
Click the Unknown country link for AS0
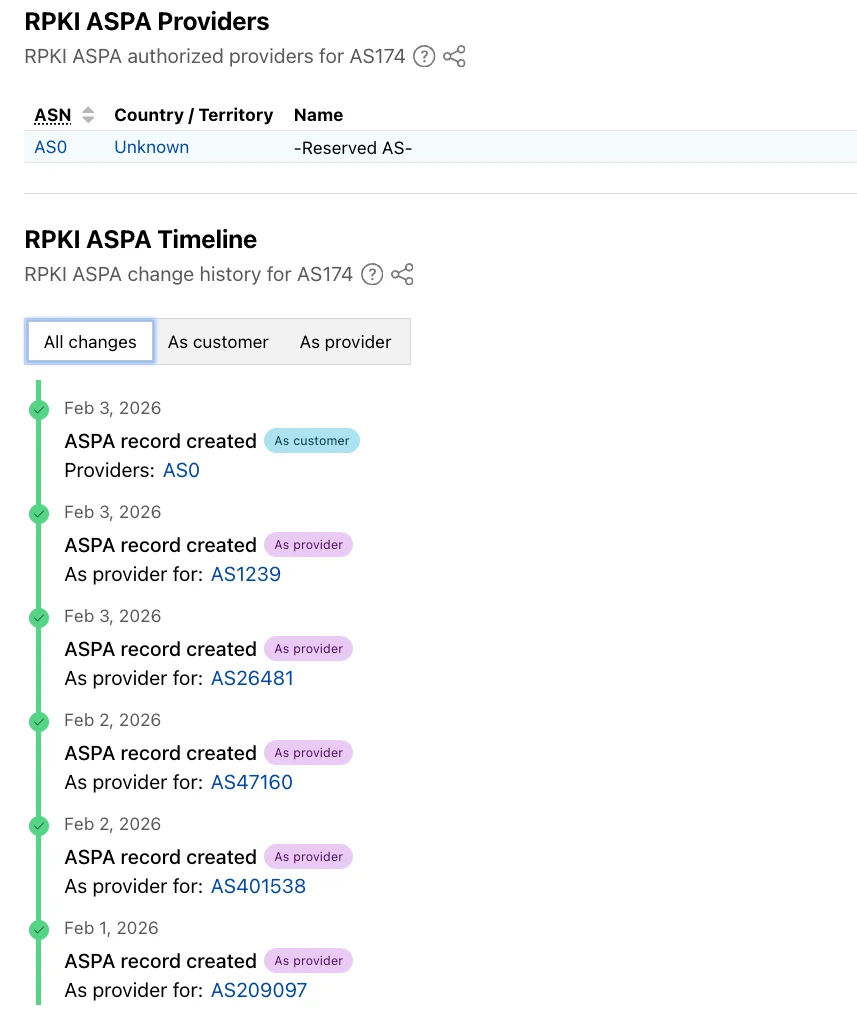[x=151, y=147]
